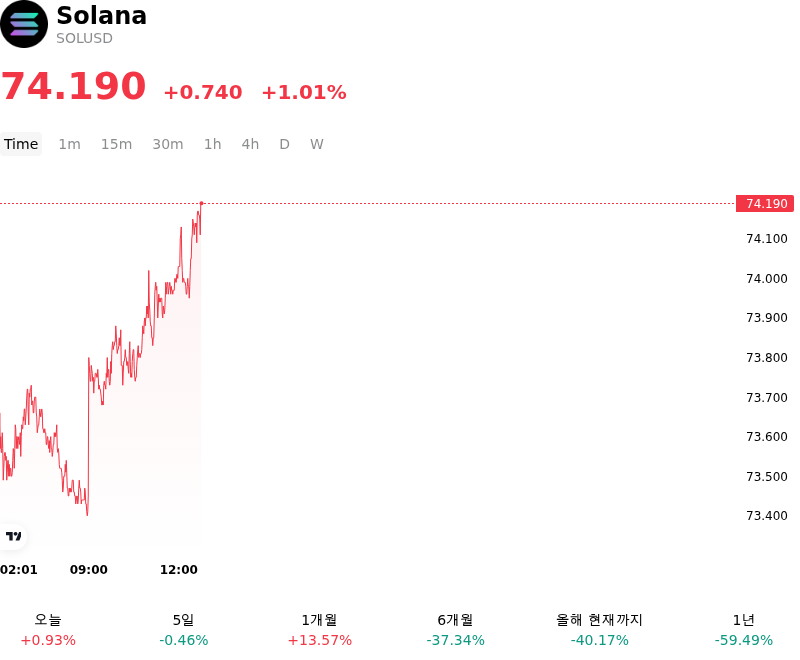Image resolution: width=800 pixels, height=660 pixels.
Task: Click the Solana logo icon
Action: tap(24, 24)
